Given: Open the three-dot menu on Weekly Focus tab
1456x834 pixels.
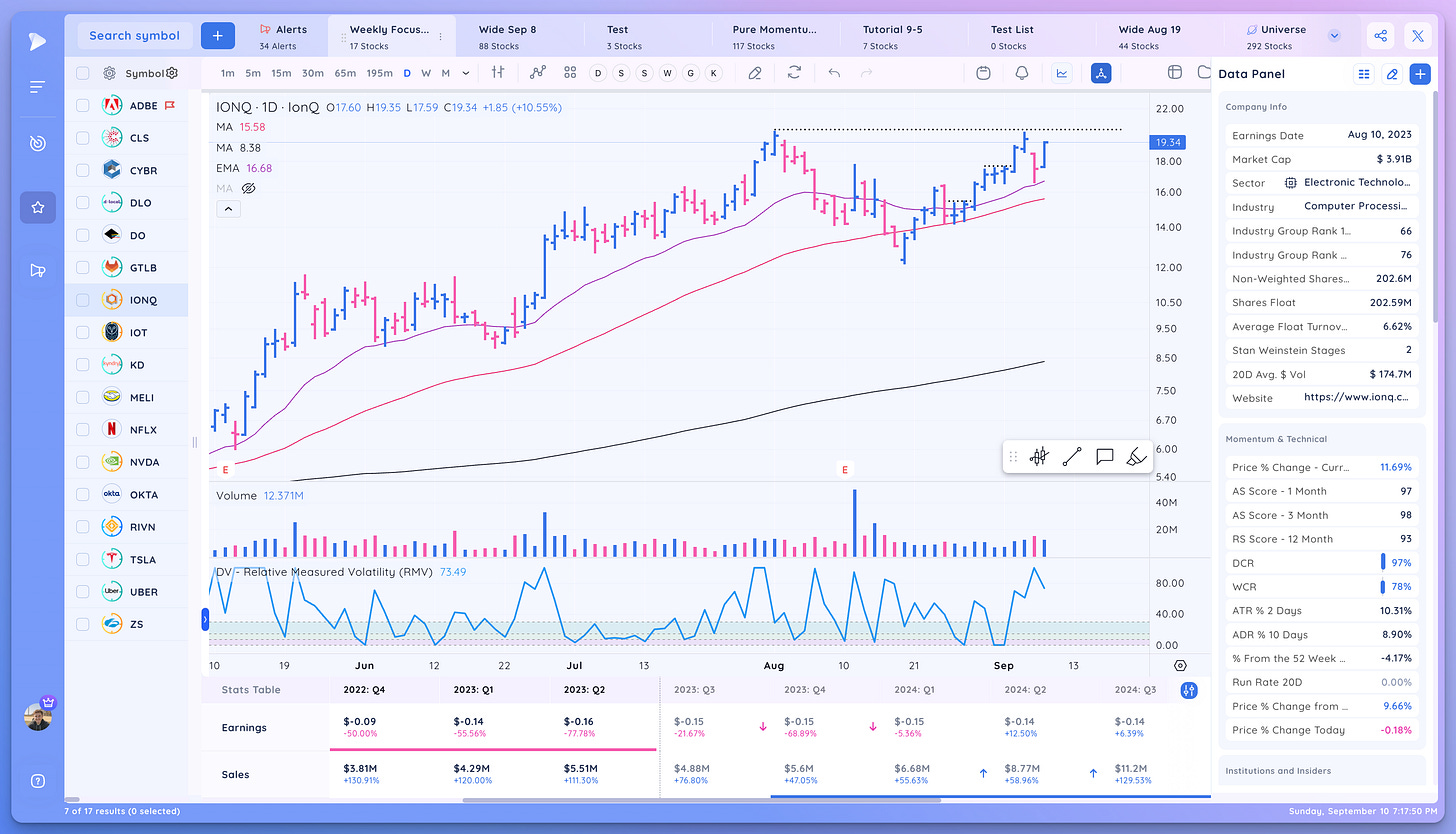Looking at the screenshot, I should pos(440,36).
